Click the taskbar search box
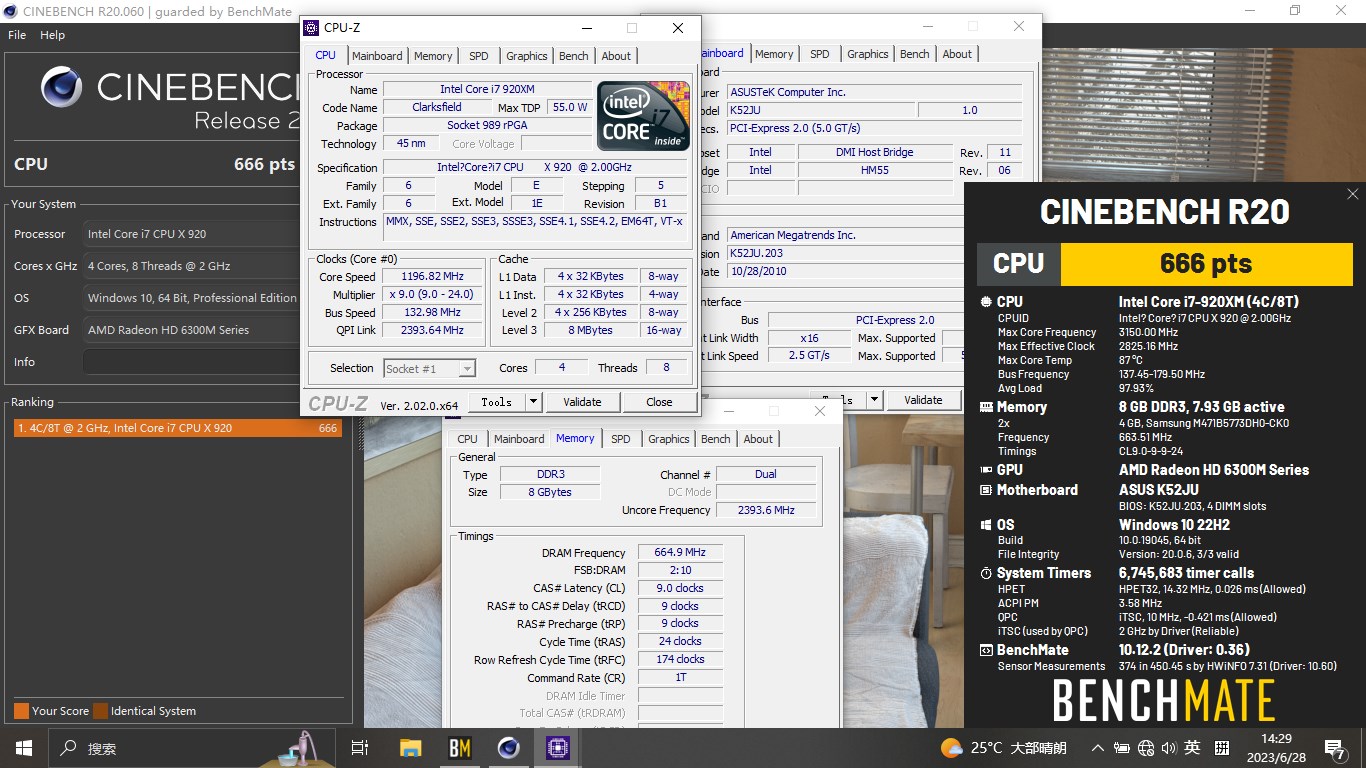This screenshot has width=1366, height=768. click(x=193, y=748)
